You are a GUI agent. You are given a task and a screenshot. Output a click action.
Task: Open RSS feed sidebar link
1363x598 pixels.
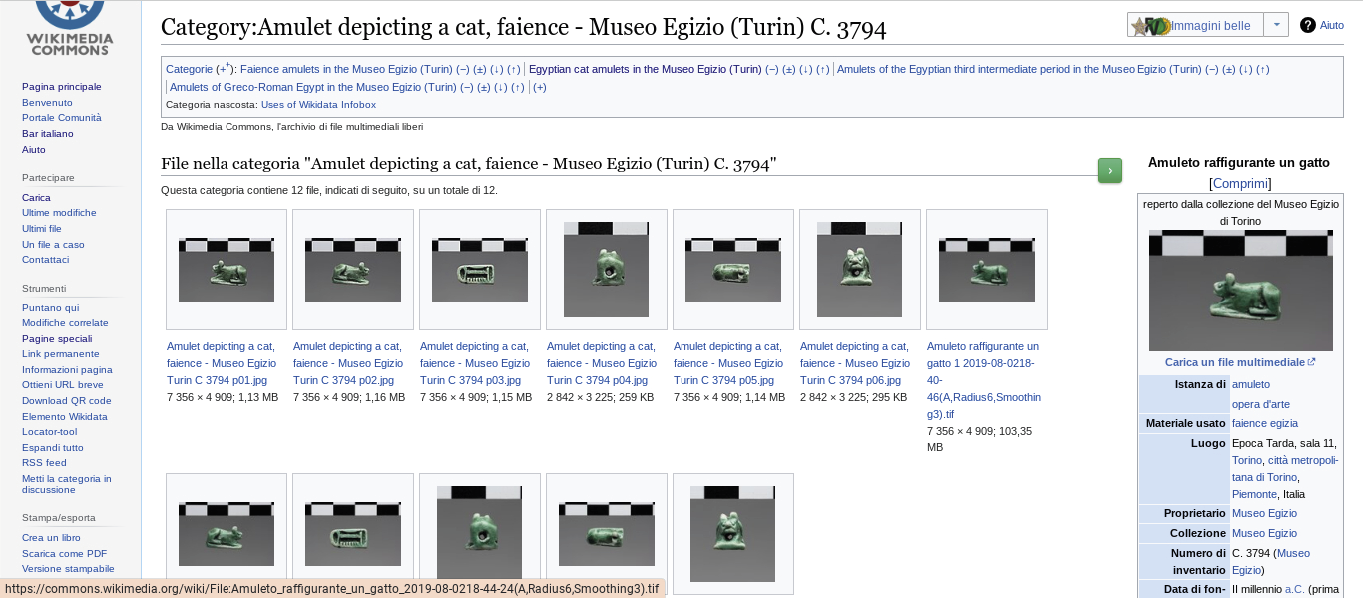pos(44,462)
